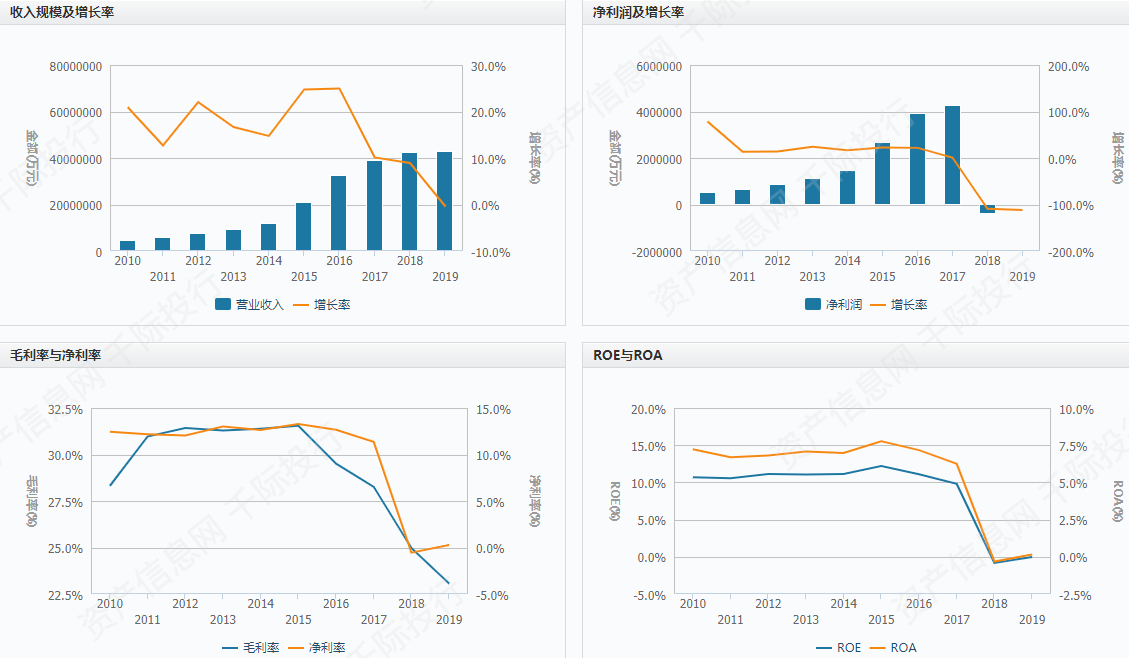Select the 2017 net profit bar
This screenshot has width=1129, height=658.
coord(953,156)
